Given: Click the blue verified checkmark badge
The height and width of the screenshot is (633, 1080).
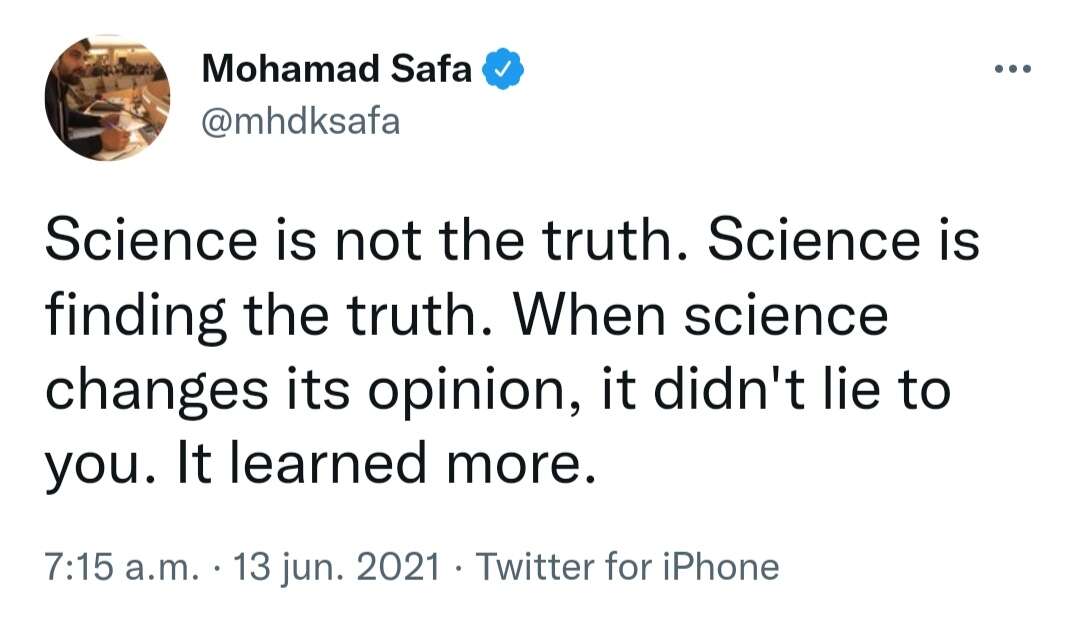Looking at the screenshot, I should pyautogui.click(x=503, y=69).
